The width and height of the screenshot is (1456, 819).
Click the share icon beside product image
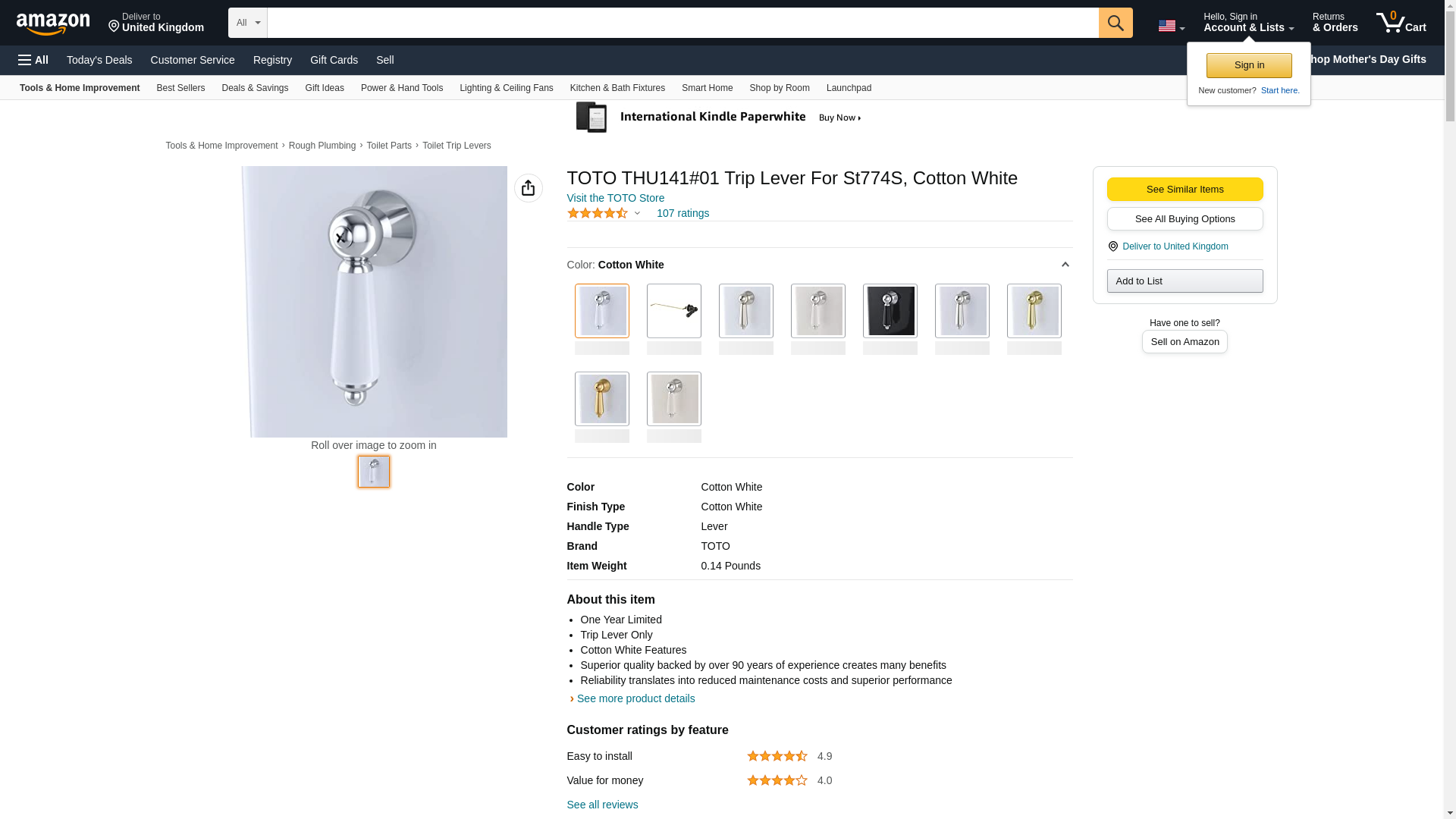click(528, 188)
